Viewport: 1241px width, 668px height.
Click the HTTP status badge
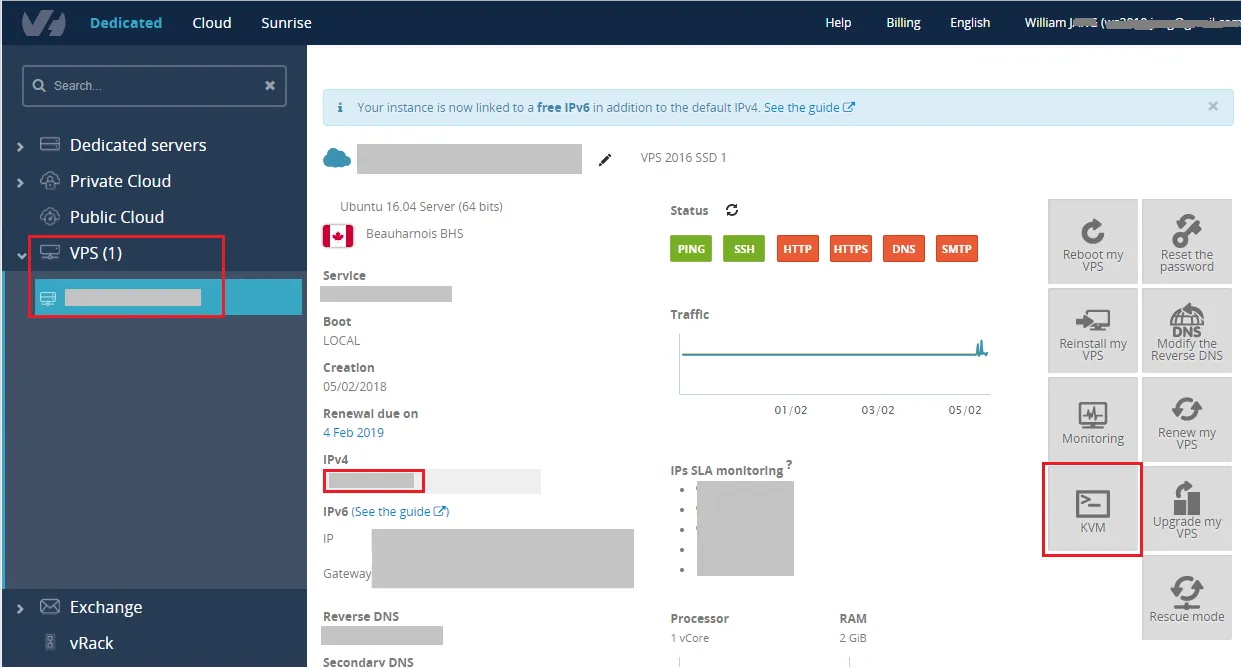click(x=797, y=249)
